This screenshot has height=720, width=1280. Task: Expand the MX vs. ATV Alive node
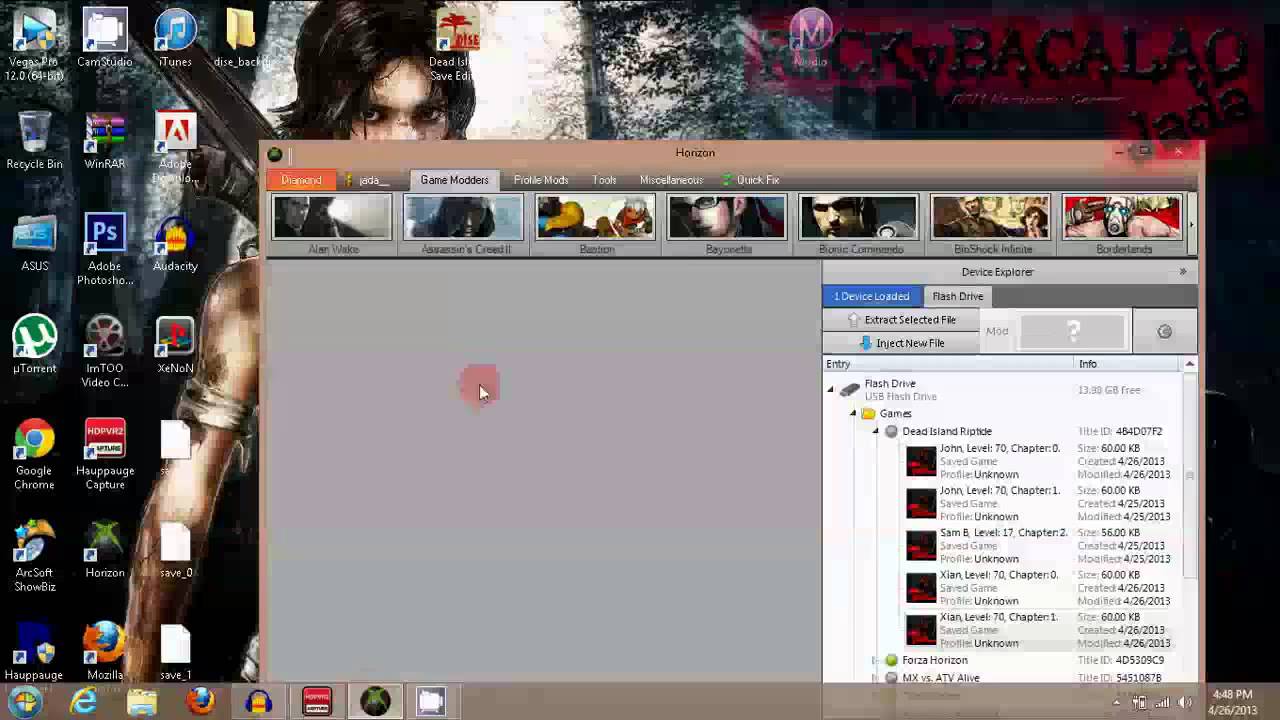[x=875, y=679]
